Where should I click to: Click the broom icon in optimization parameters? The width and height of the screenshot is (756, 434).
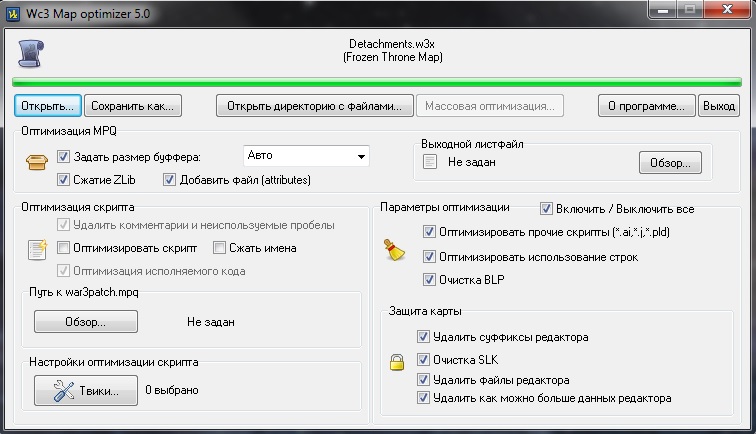tap(394, 250)
